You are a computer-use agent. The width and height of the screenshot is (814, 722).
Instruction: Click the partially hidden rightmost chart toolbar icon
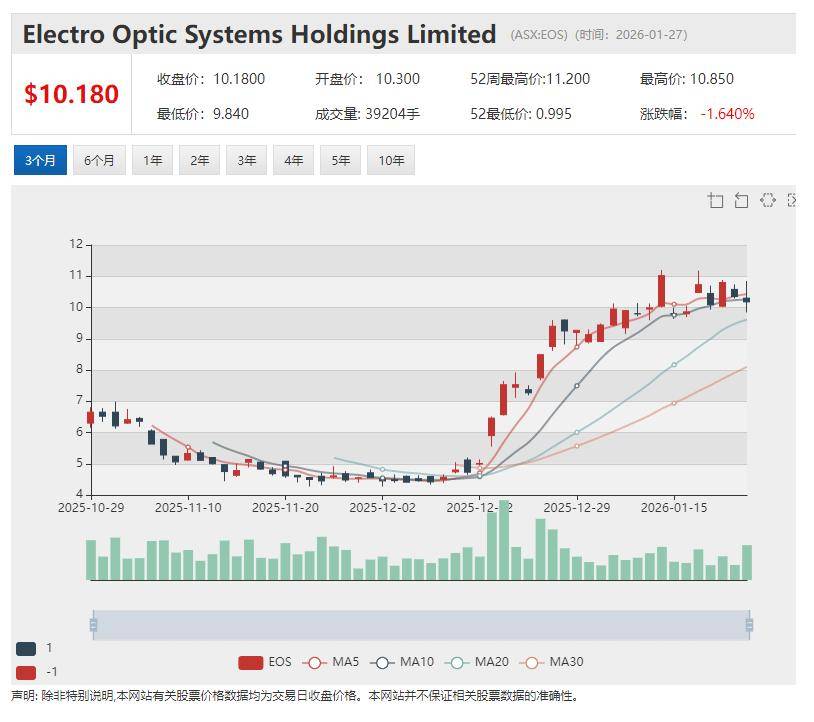click(791, 201)
